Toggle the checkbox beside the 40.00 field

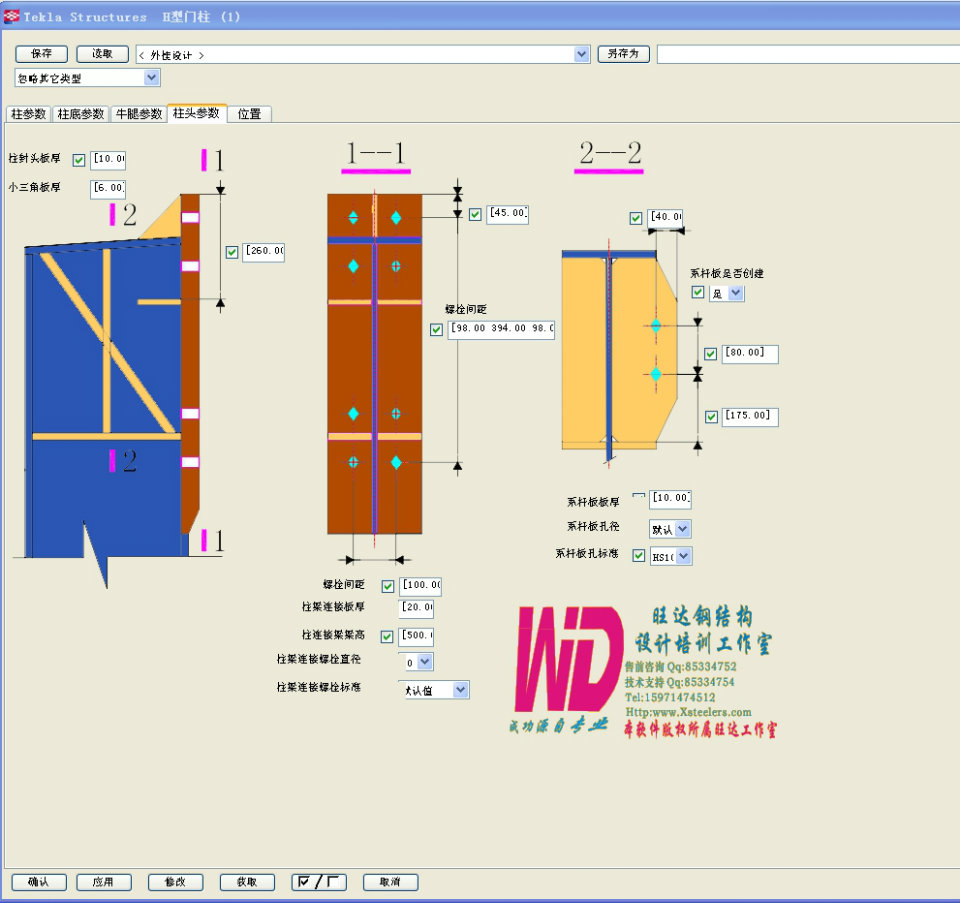pos(636,218)
